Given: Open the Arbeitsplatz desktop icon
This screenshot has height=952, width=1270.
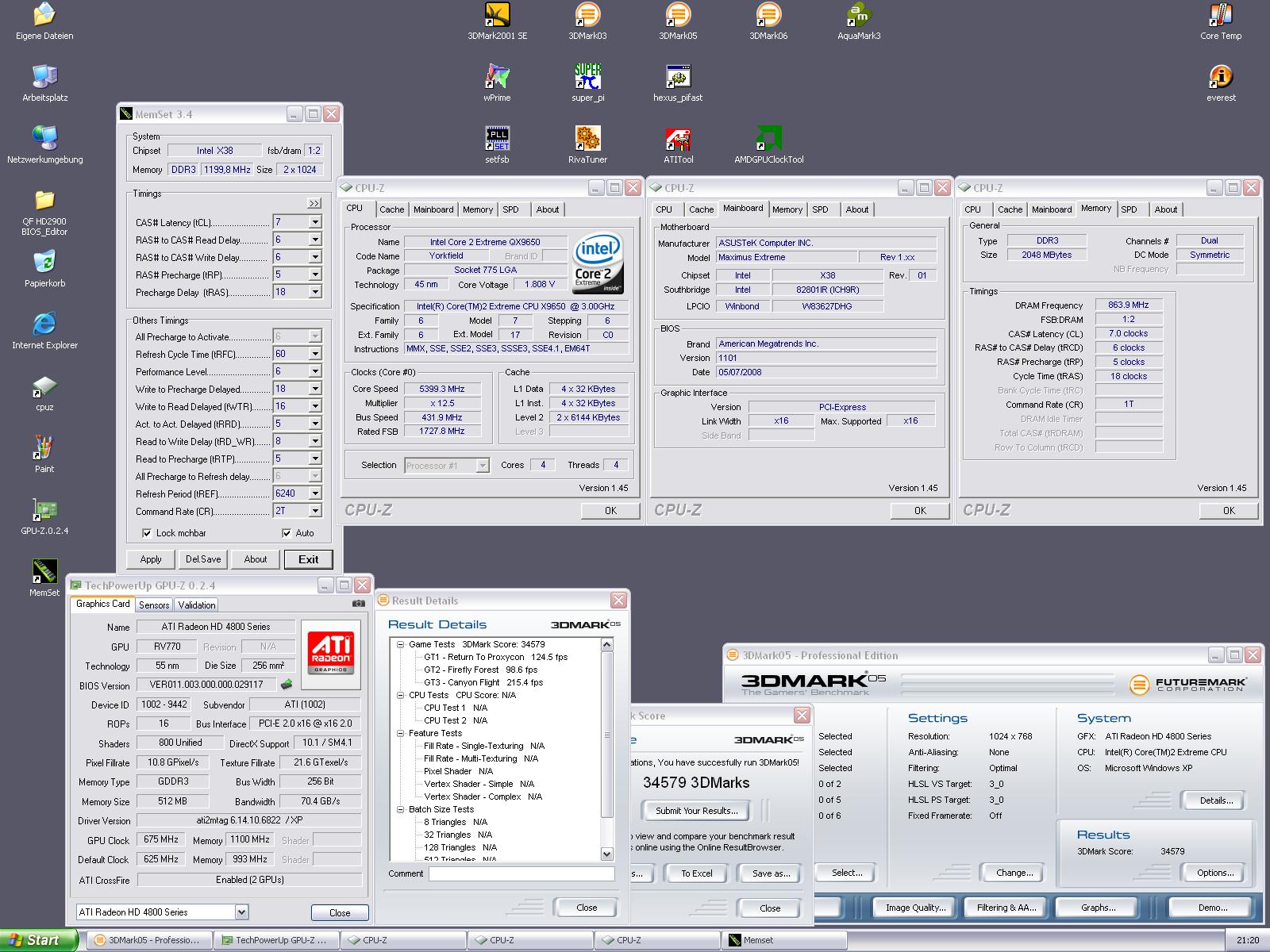Looking at the screenshot, I should pyautogui.click(x=44, y=83).
